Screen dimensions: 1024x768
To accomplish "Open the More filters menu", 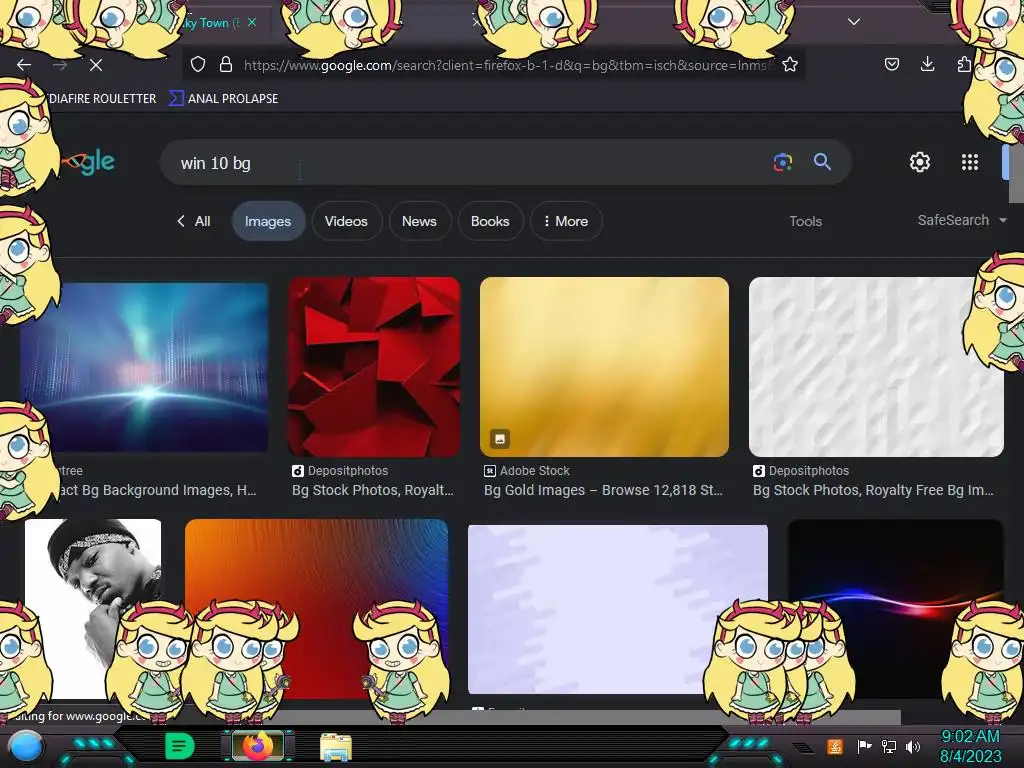I will pyautogui.click(x=566, y=221).
